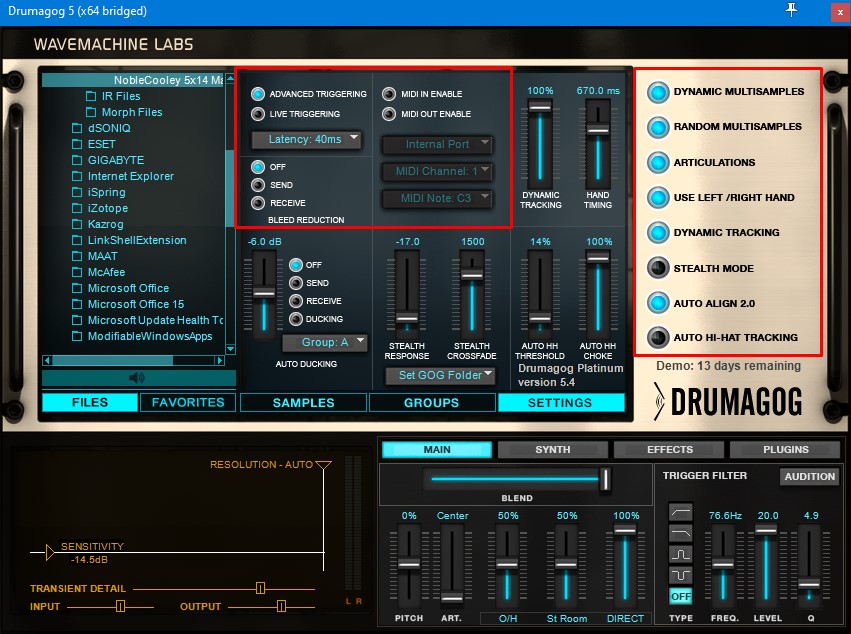
Task: Click the IR Files folder icon
Action: pos(91,96)
